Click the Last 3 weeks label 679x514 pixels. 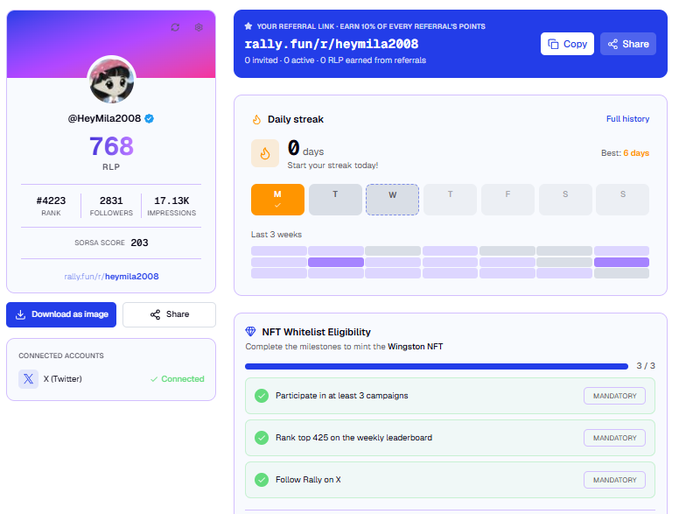[276, 234]
